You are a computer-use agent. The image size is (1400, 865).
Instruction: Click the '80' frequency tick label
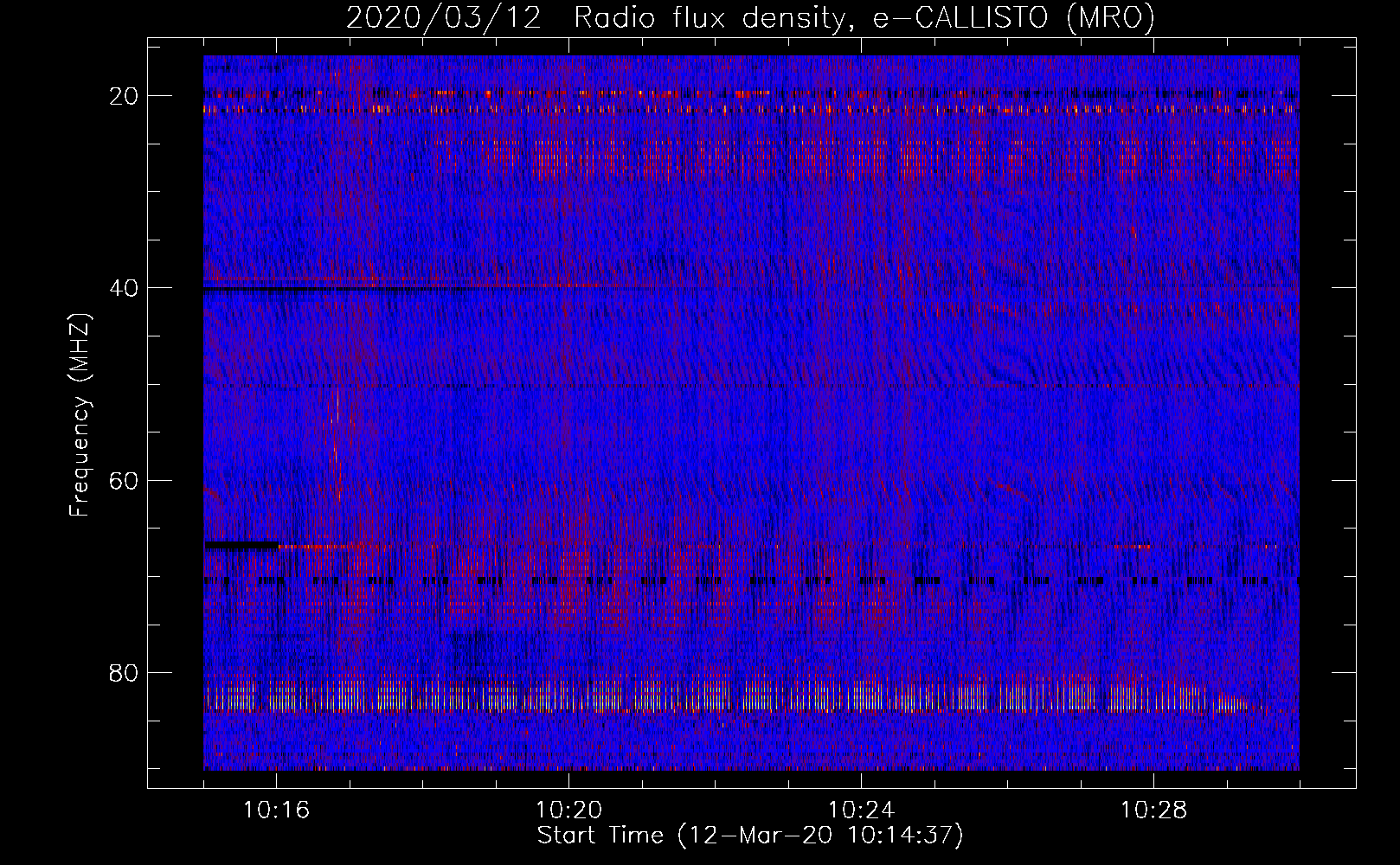pos(125,672)
